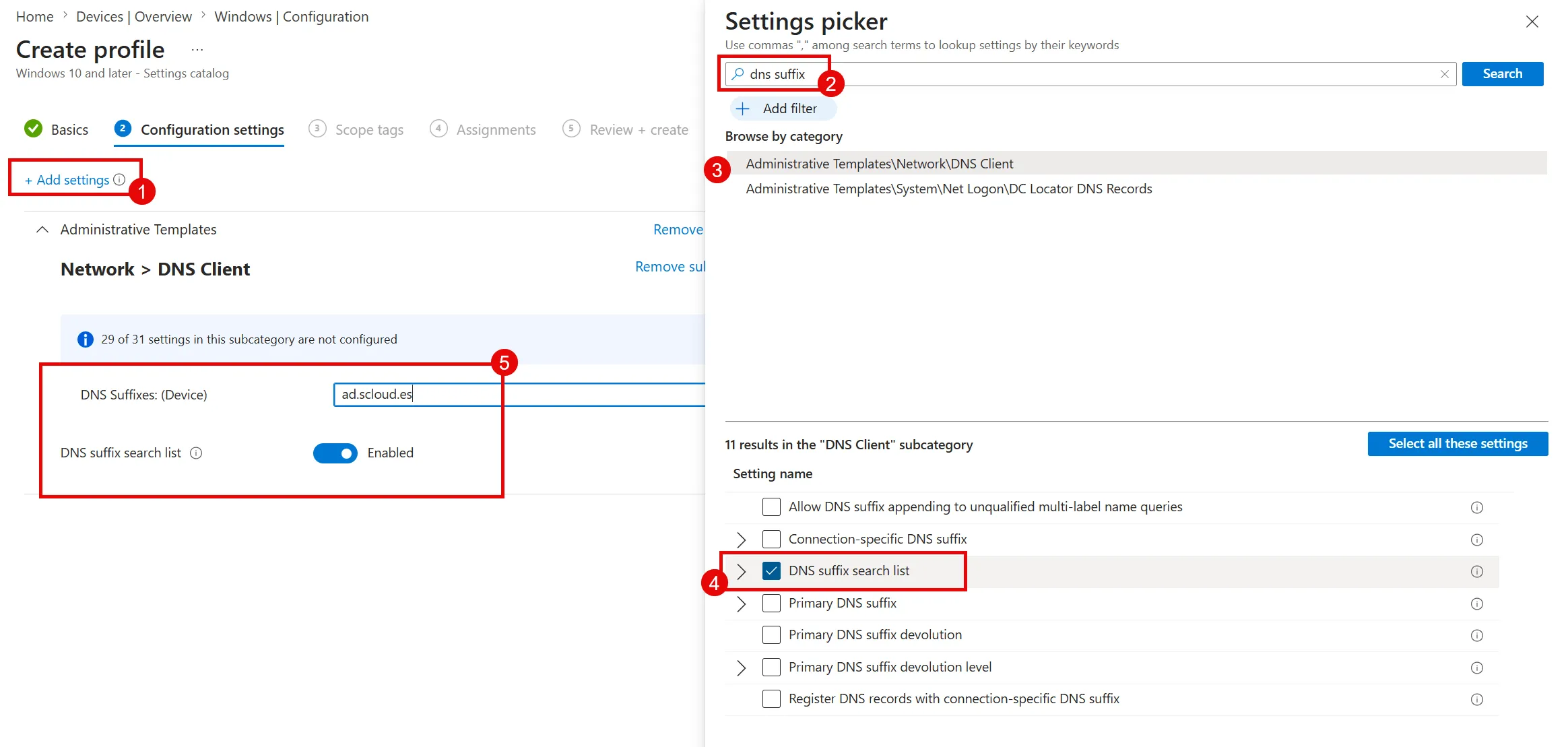The width and height of the screenshot is (1568, 747).
Task: Click Remove subcategory link for DNS Client
Action: [670, 267]
